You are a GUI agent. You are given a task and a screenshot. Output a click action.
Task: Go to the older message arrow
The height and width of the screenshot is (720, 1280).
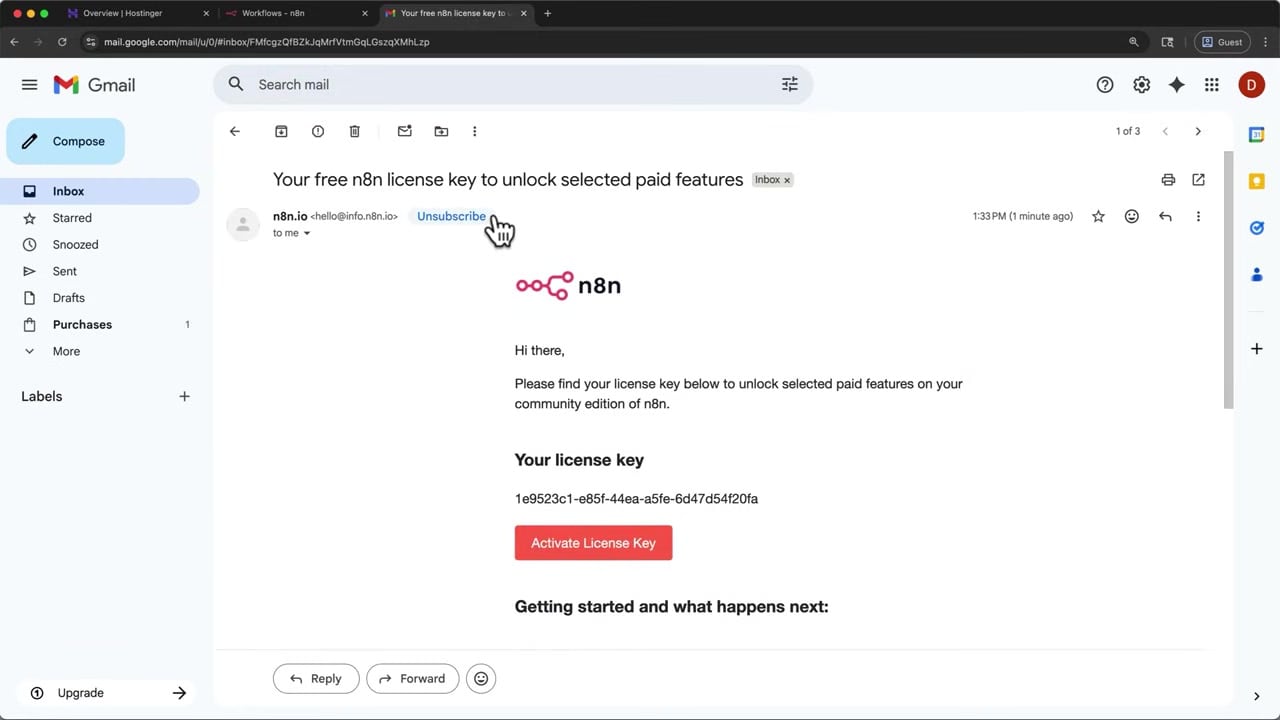pyautogui.click(x=1198, y=131)
